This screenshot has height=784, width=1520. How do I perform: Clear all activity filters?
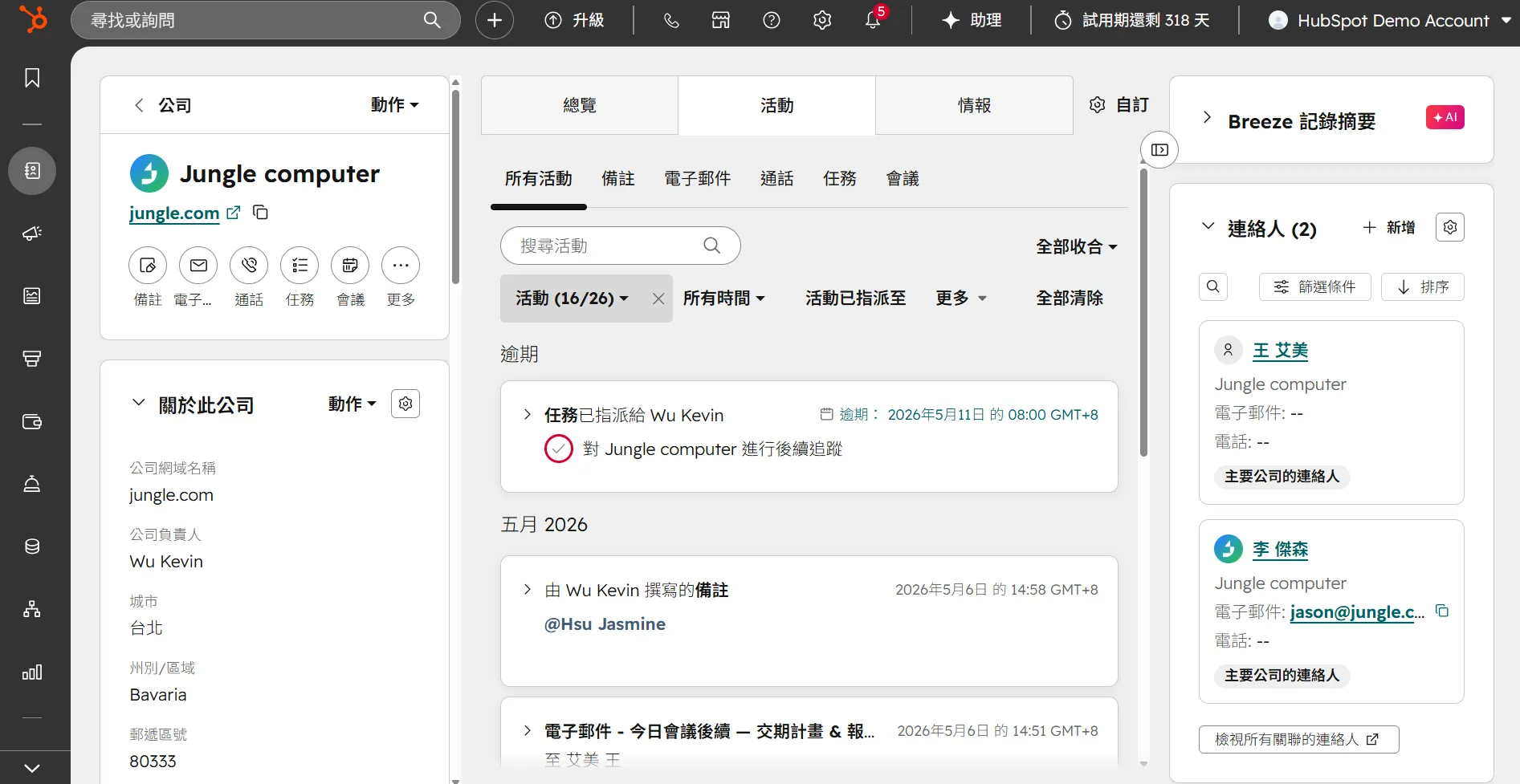pos(1070,299)
